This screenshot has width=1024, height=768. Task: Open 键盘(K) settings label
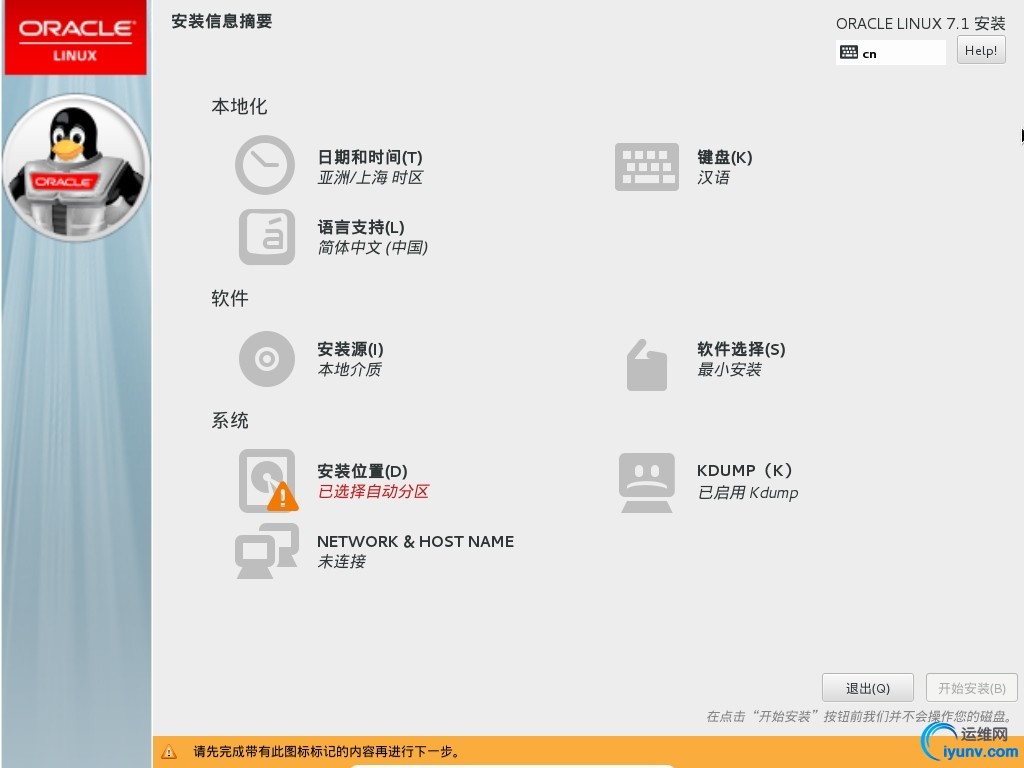725,157
